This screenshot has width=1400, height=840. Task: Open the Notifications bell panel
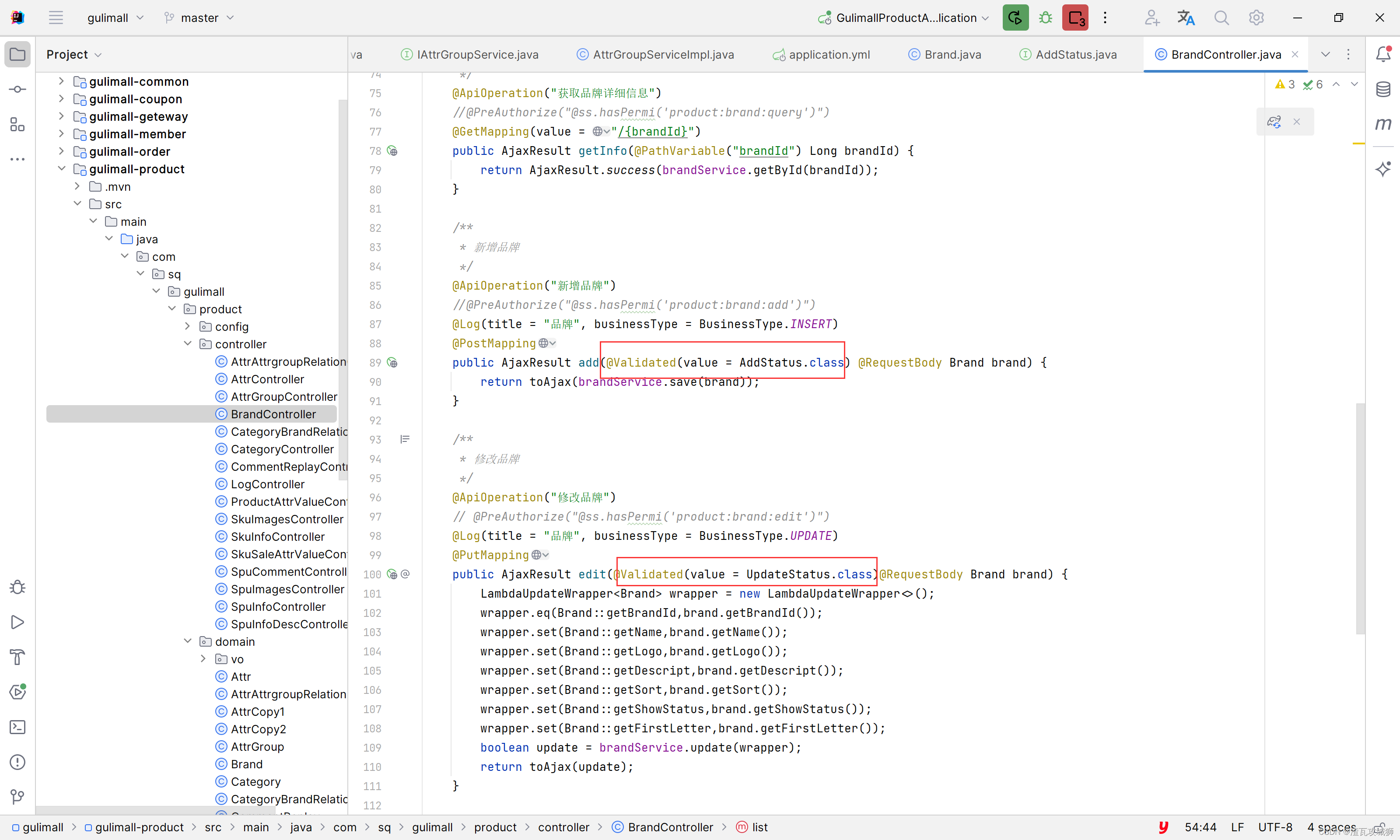pyautogui.click(x=1383, y=54)
